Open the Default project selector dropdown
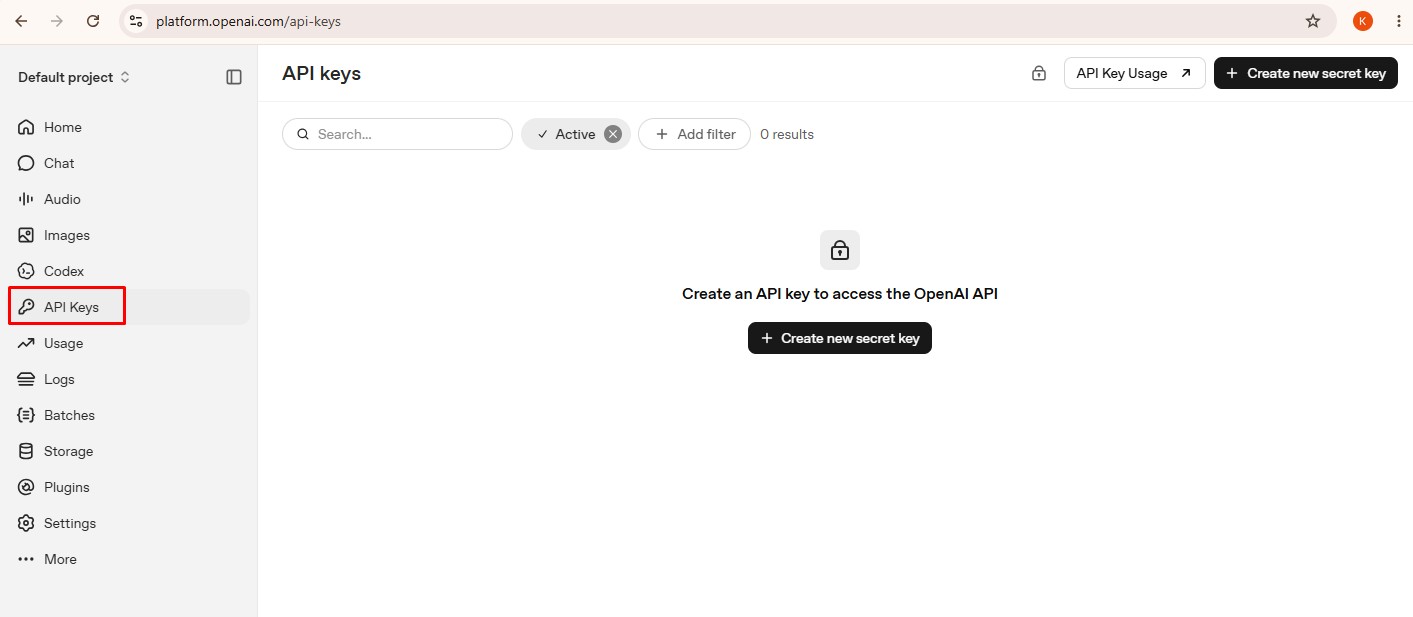The width and height of the screenshot is (1413, 617). pyautogui.click(x=74, y=77)
